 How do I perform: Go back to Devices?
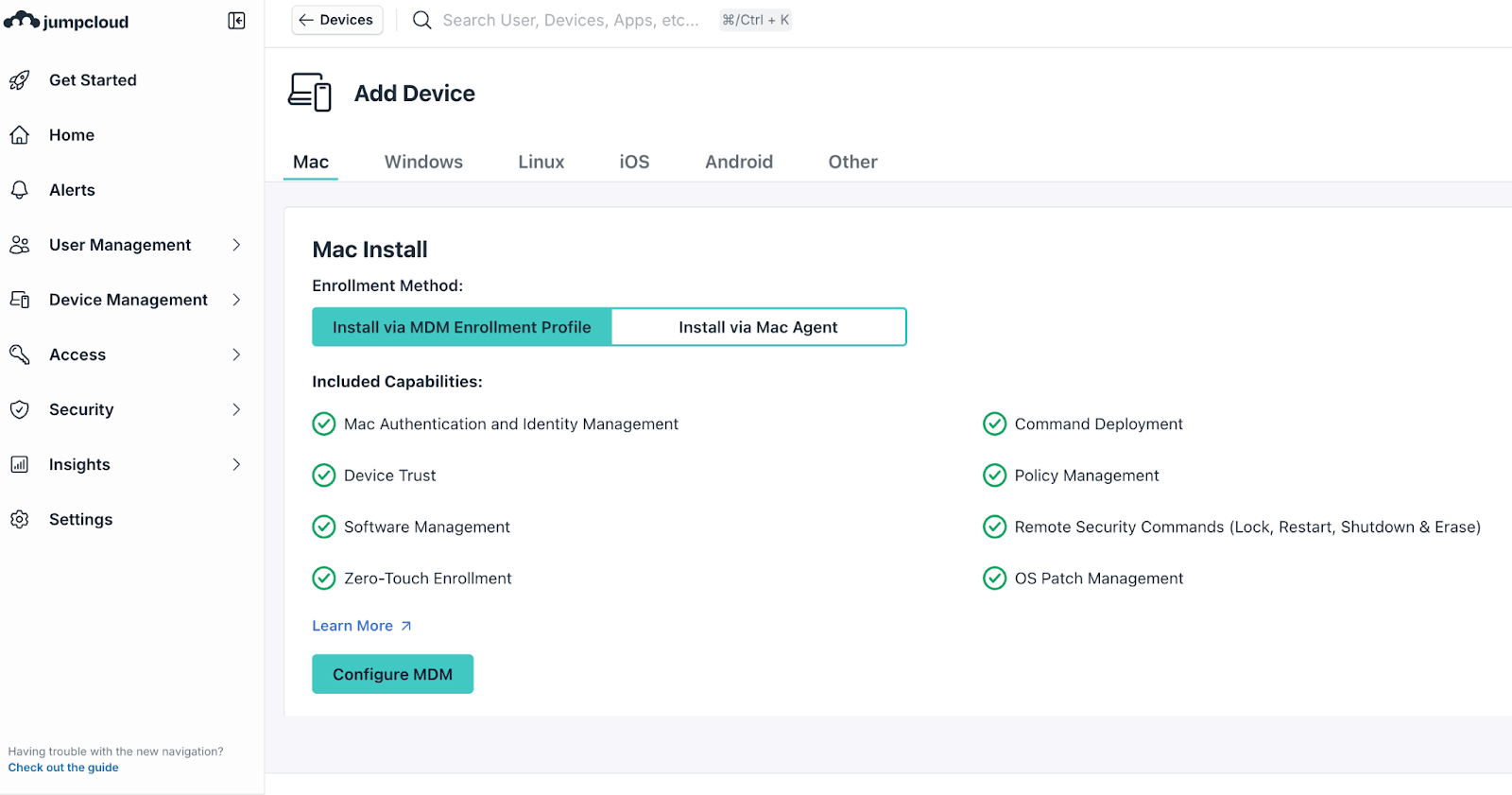click(x=336, y=20)
